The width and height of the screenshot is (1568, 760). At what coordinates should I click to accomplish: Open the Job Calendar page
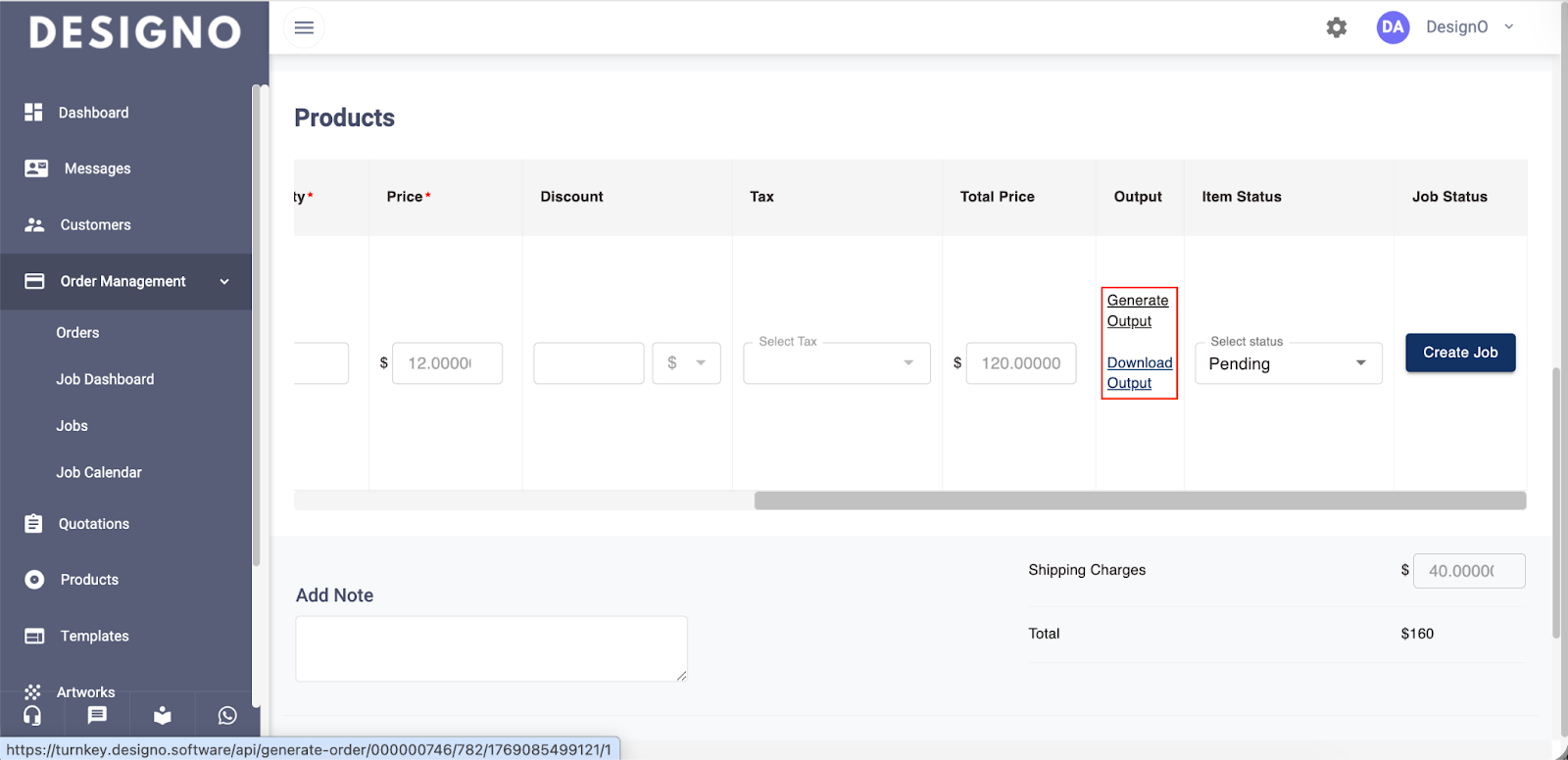tap(99, 472)
